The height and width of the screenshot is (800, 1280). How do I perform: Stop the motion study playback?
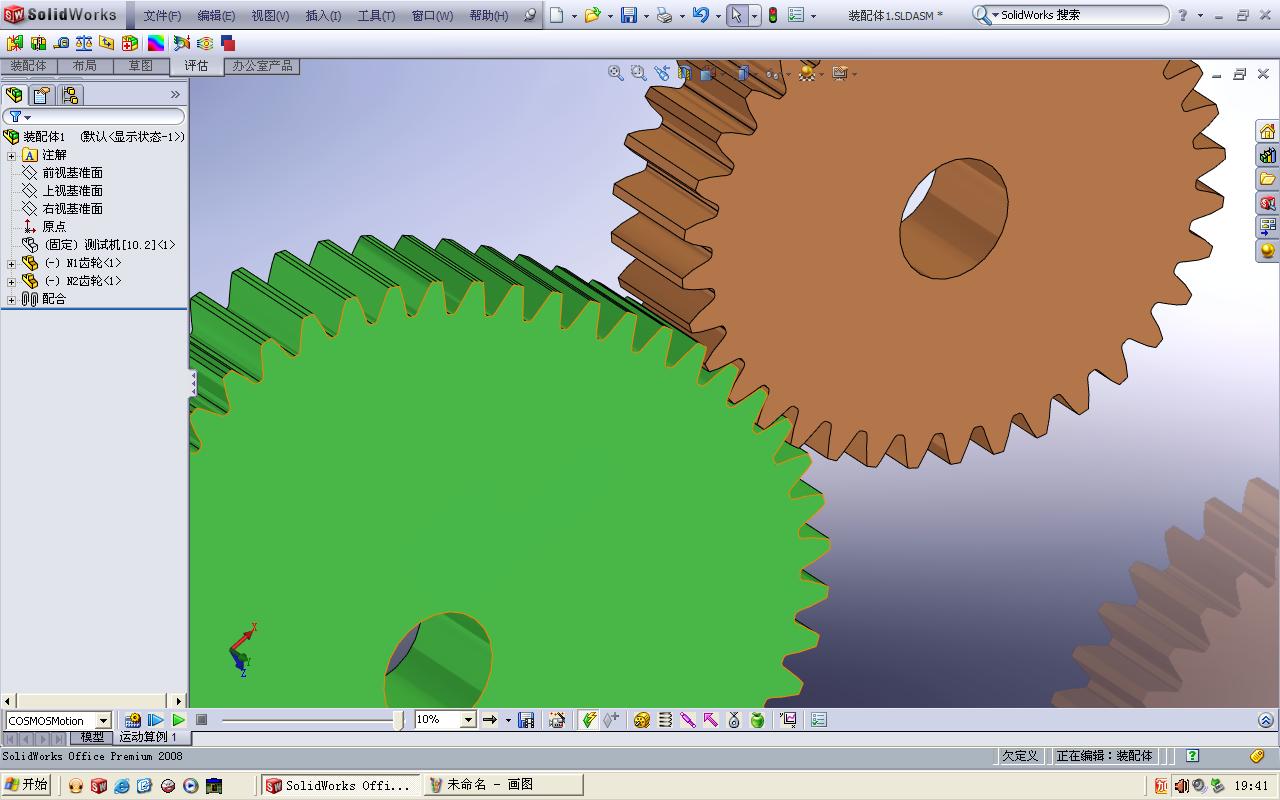[201, 720]
